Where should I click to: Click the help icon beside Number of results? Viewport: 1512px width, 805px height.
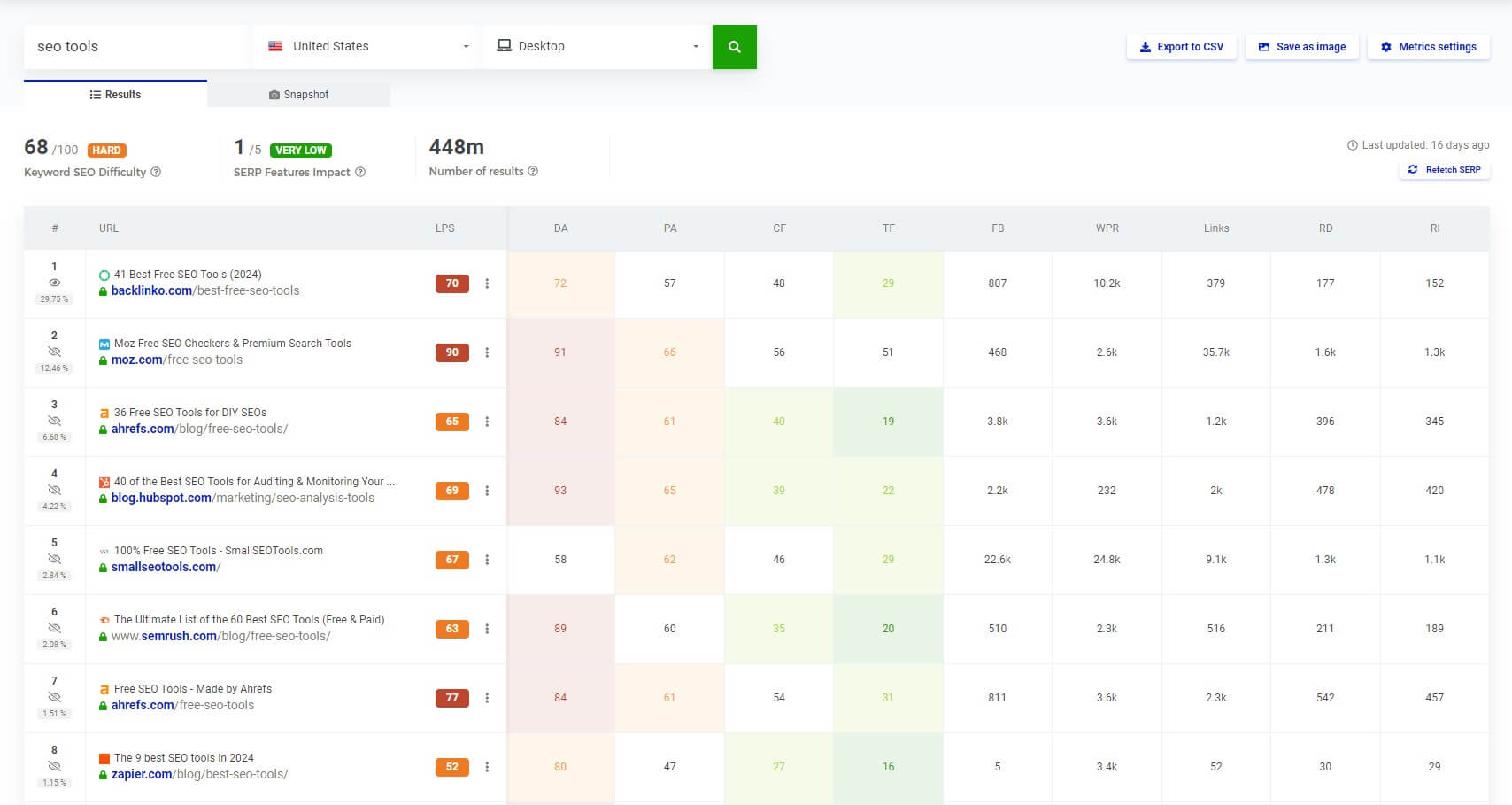tap(533, 171)
